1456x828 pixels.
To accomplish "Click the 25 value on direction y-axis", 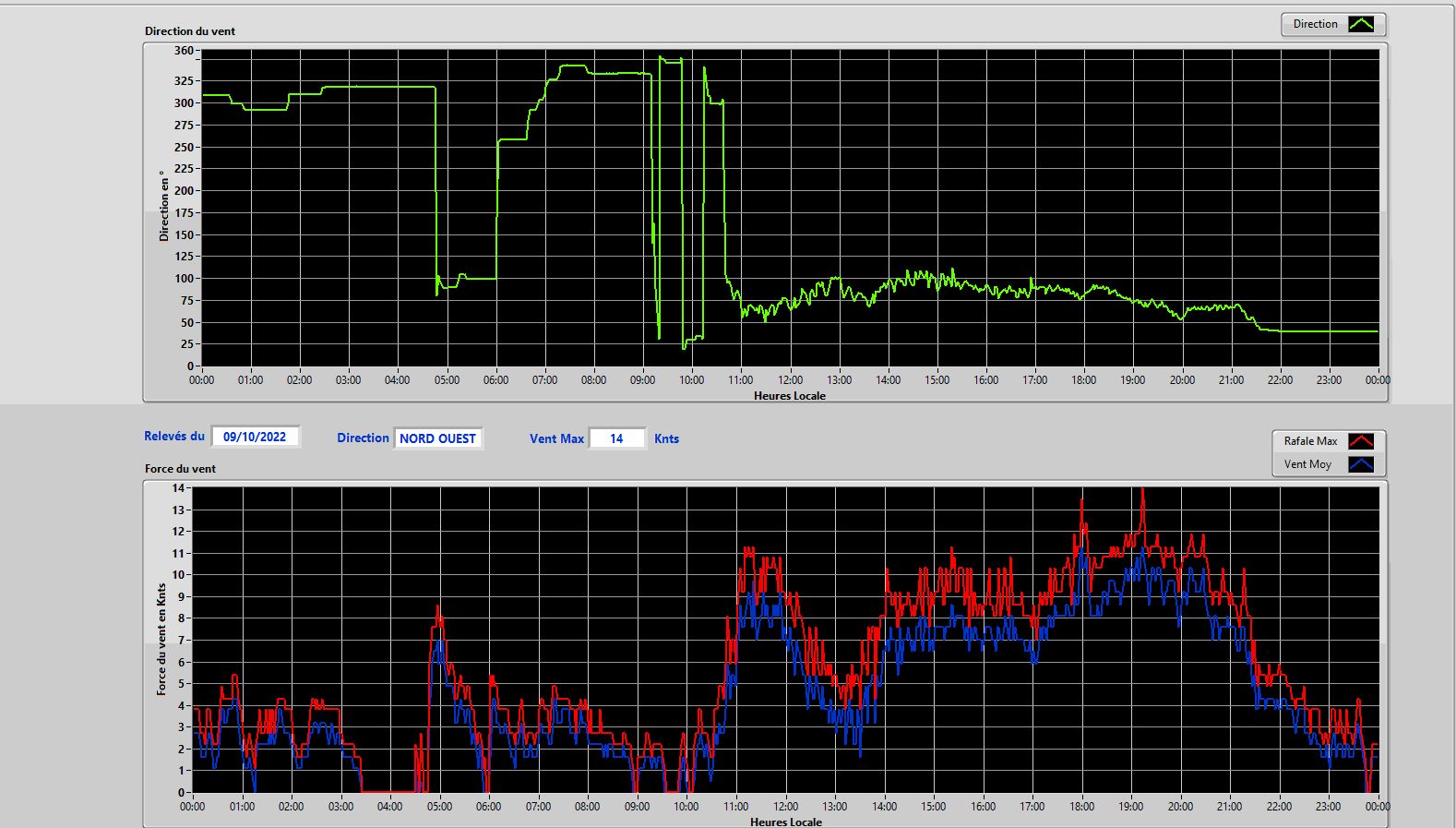I will click(187, 343).
